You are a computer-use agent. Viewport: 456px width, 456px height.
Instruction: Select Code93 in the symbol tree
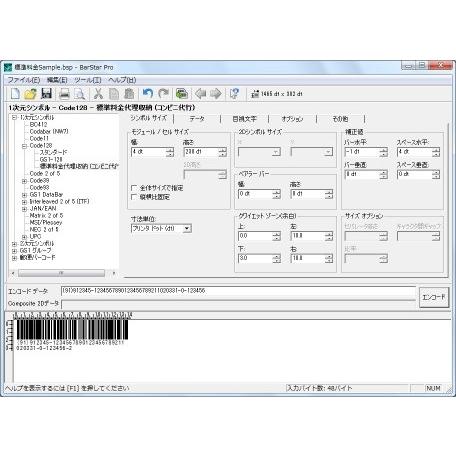[x=39, y=188]
